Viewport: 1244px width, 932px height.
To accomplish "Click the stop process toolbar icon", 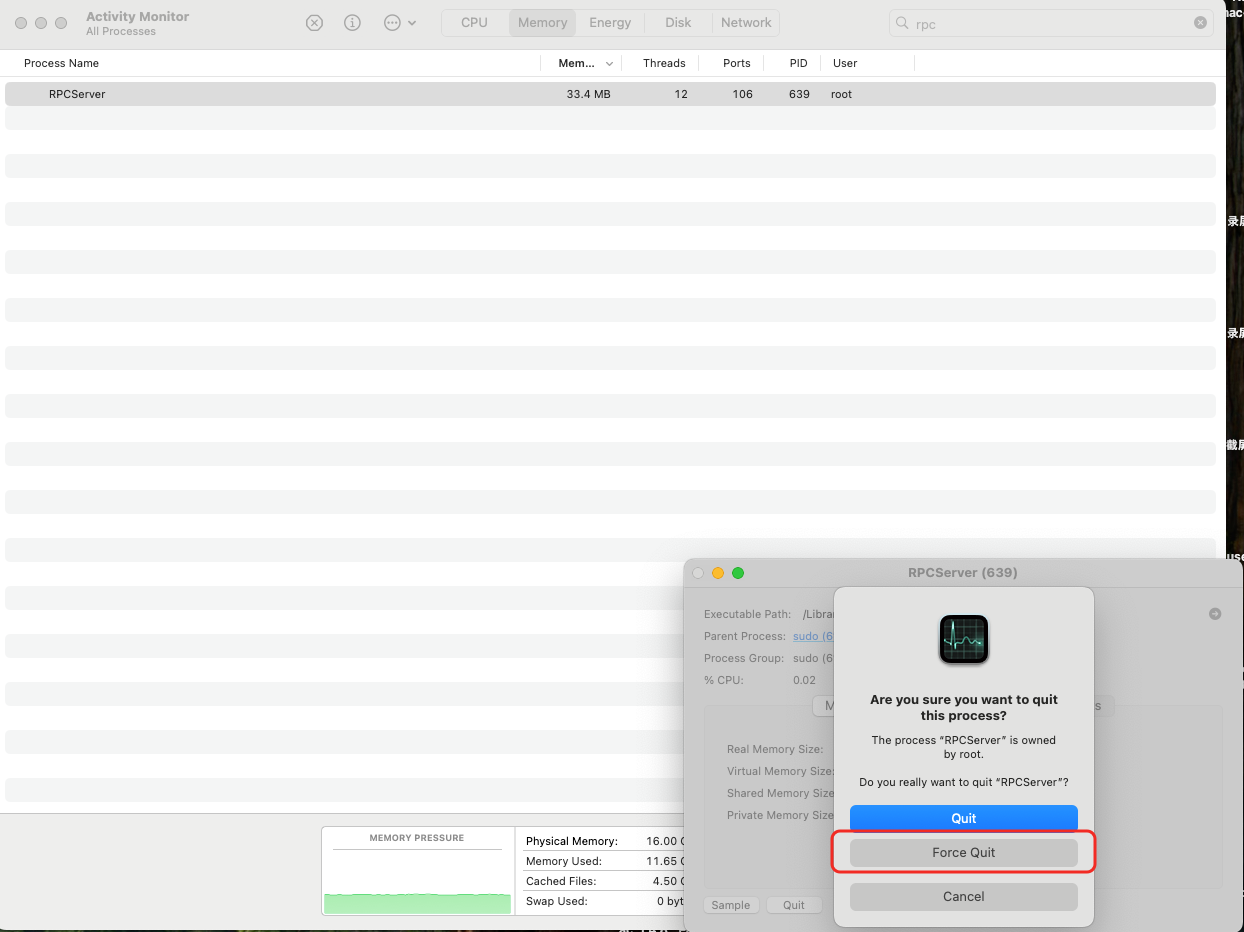I will tap(314, 23).
